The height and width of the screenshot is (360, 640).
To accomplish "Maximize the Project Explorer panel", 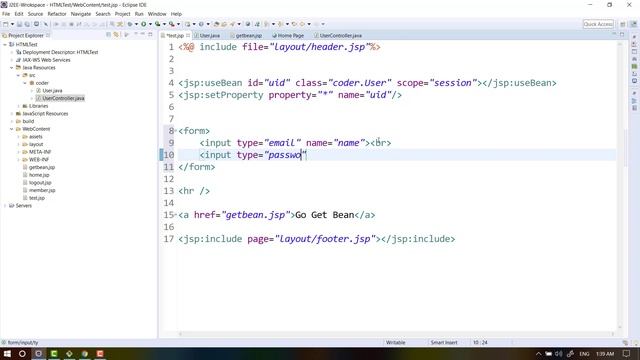I will (150, 35).
